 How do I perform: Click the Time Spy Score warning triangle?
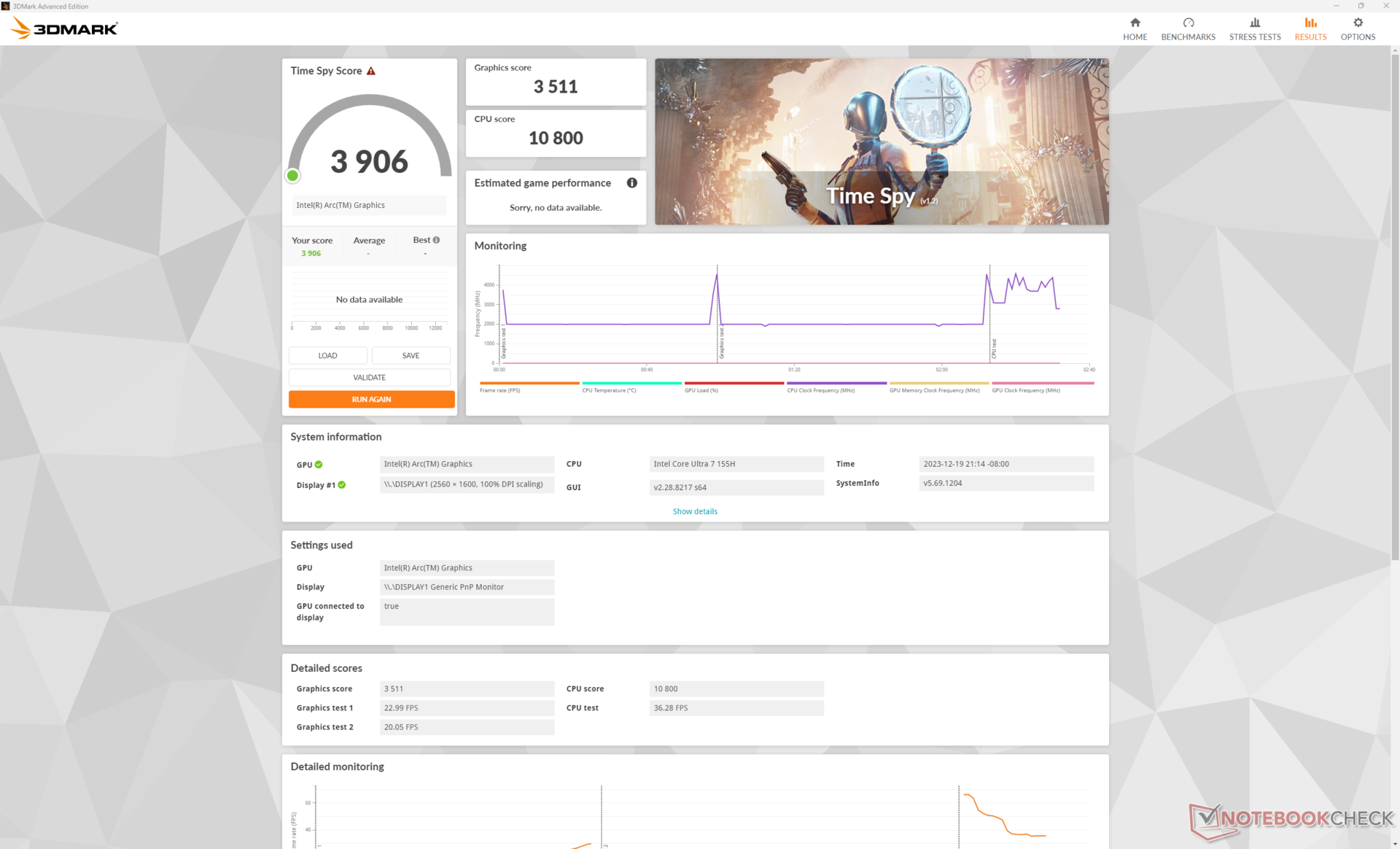[x=370, y=71]
